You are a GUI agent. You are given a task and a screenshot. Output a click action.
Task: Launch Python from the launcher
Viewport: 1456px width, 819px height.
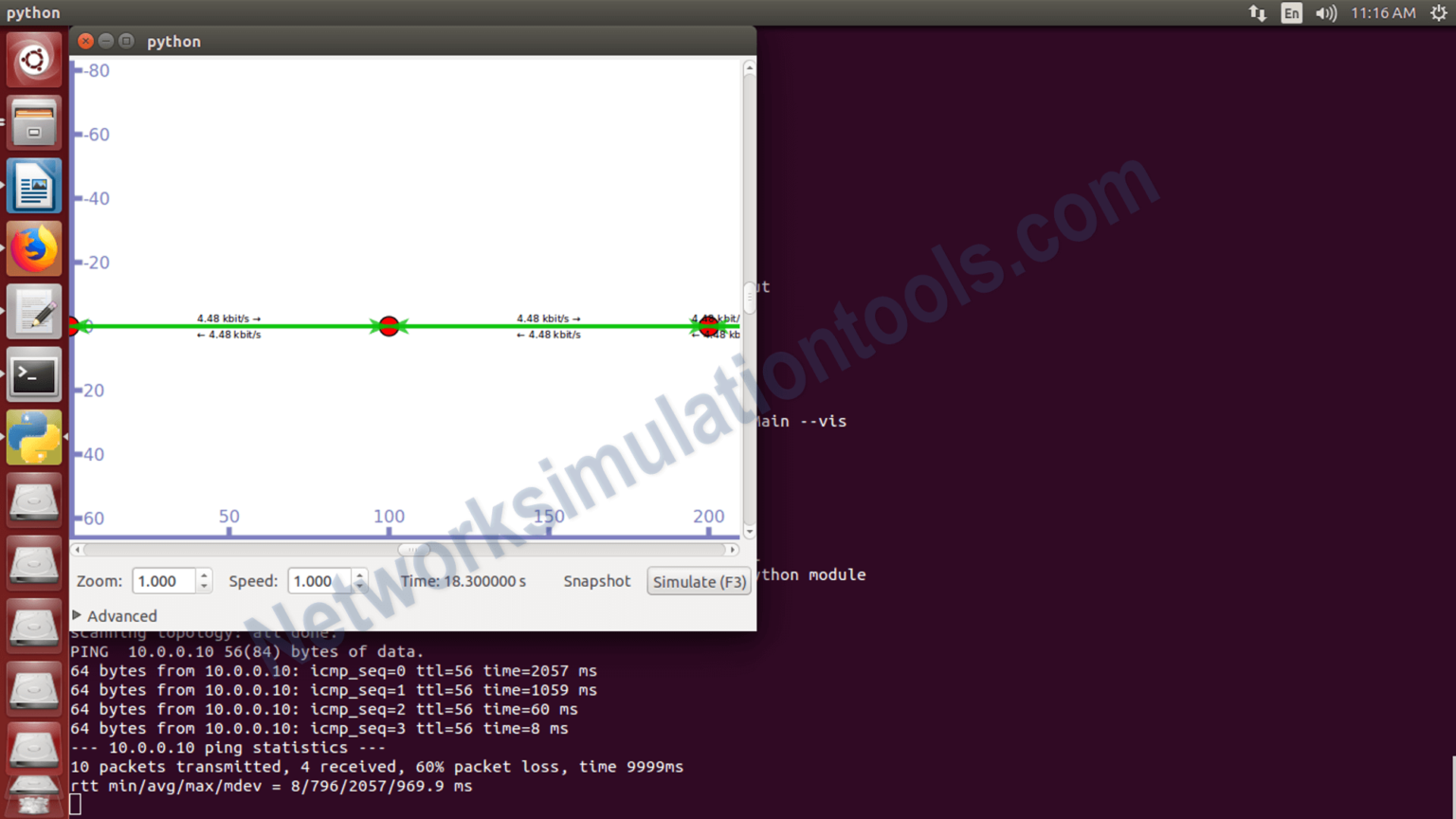[x=33, y=437]
